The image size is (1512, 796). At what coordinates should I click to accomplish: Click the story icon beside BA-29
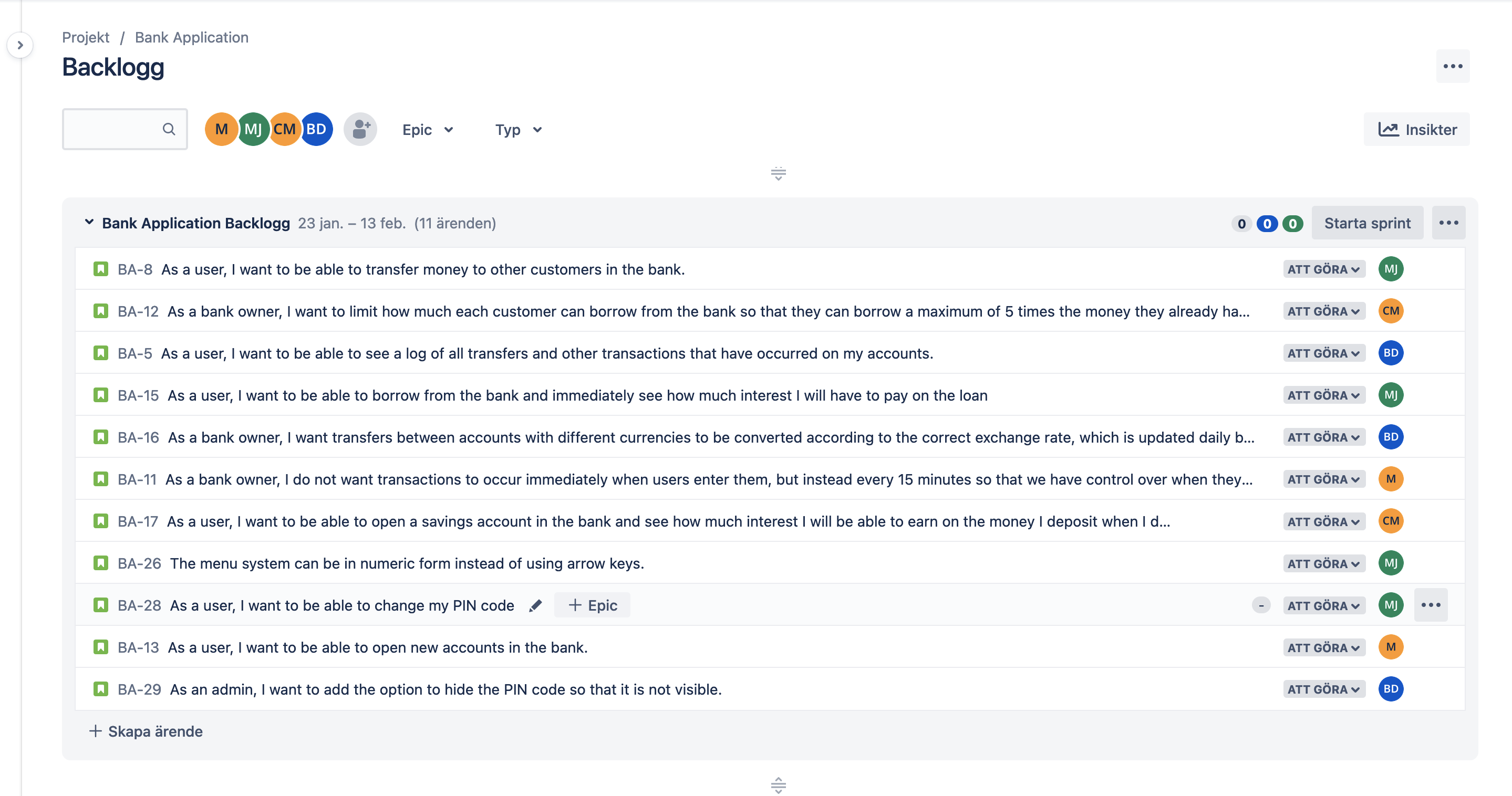coord(100,689)
